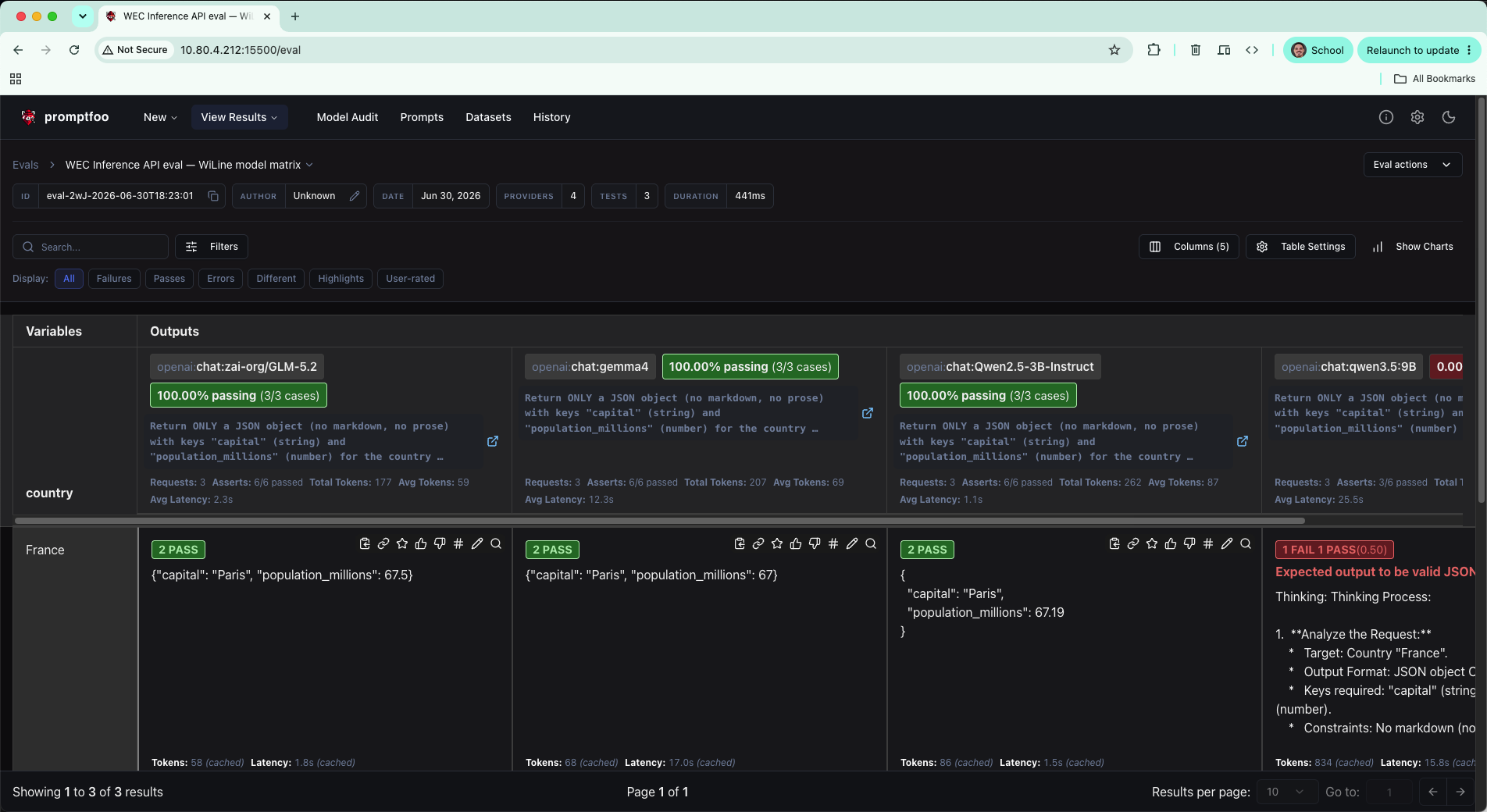Toggle the Different display filter

(276, 279)
